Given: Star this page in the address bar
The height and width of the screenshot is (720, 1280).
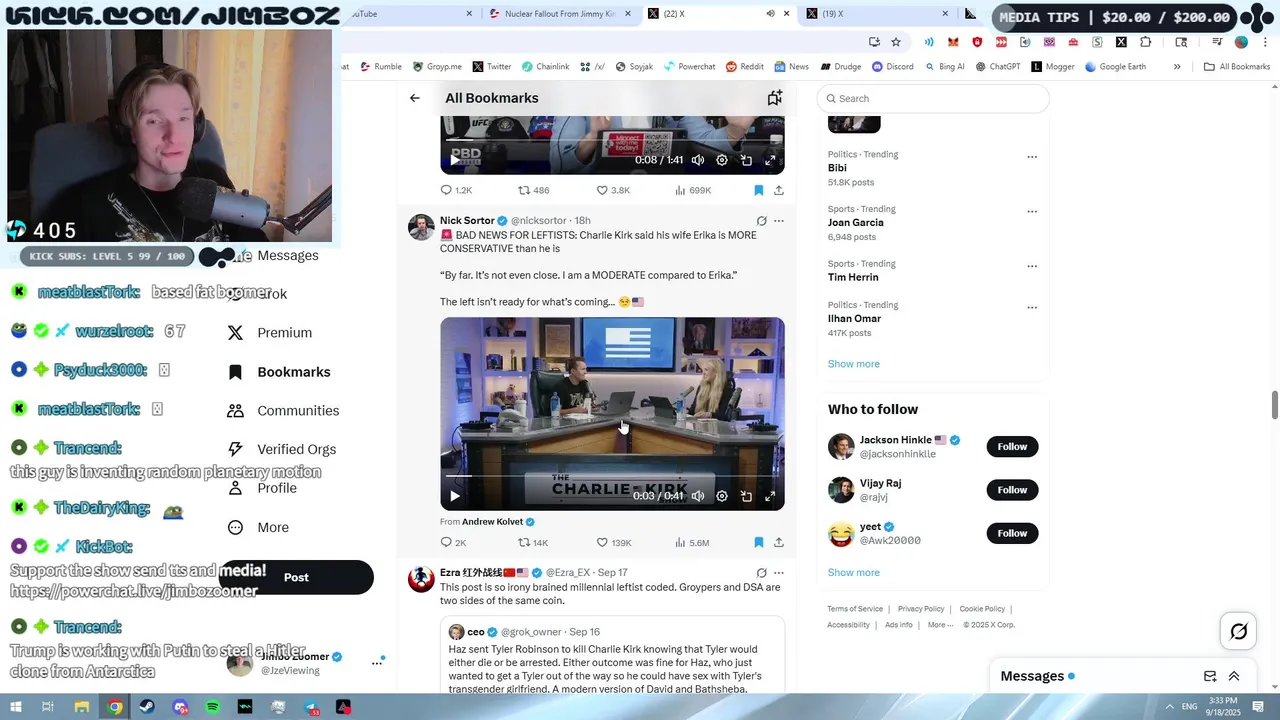Looking at the screenshot, I should pos(896,42).
